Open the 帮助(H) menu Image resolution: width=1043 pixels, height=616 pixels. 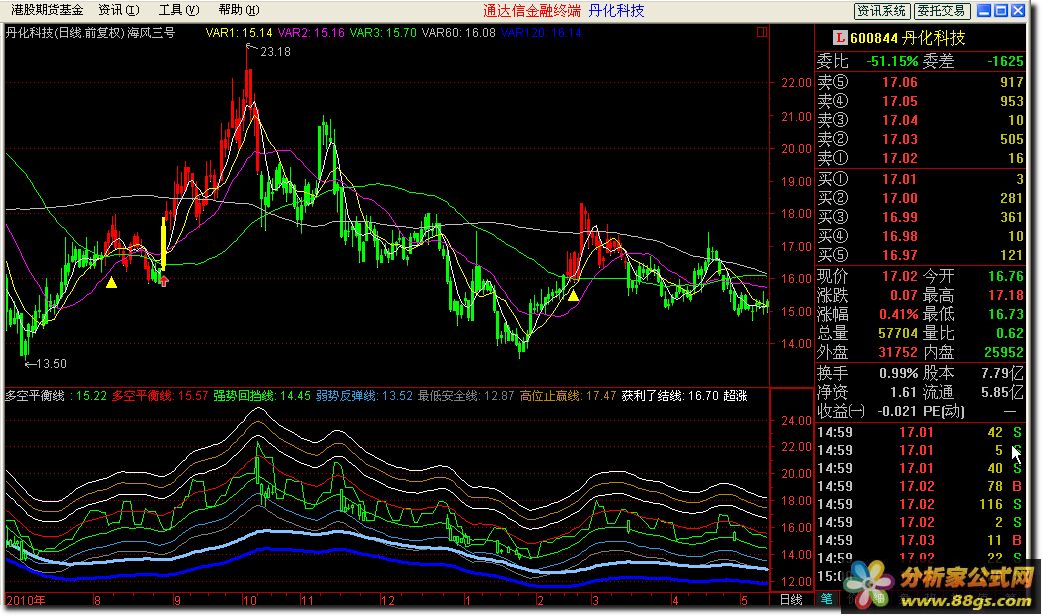point(239,10)
